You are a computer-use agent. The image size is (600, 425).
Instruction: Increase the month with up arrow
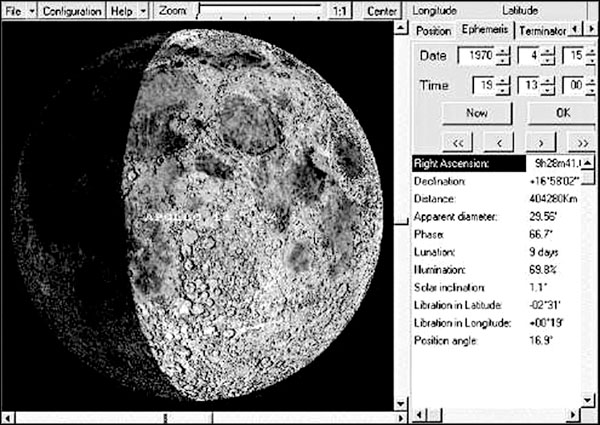click(x=548, y=51)
